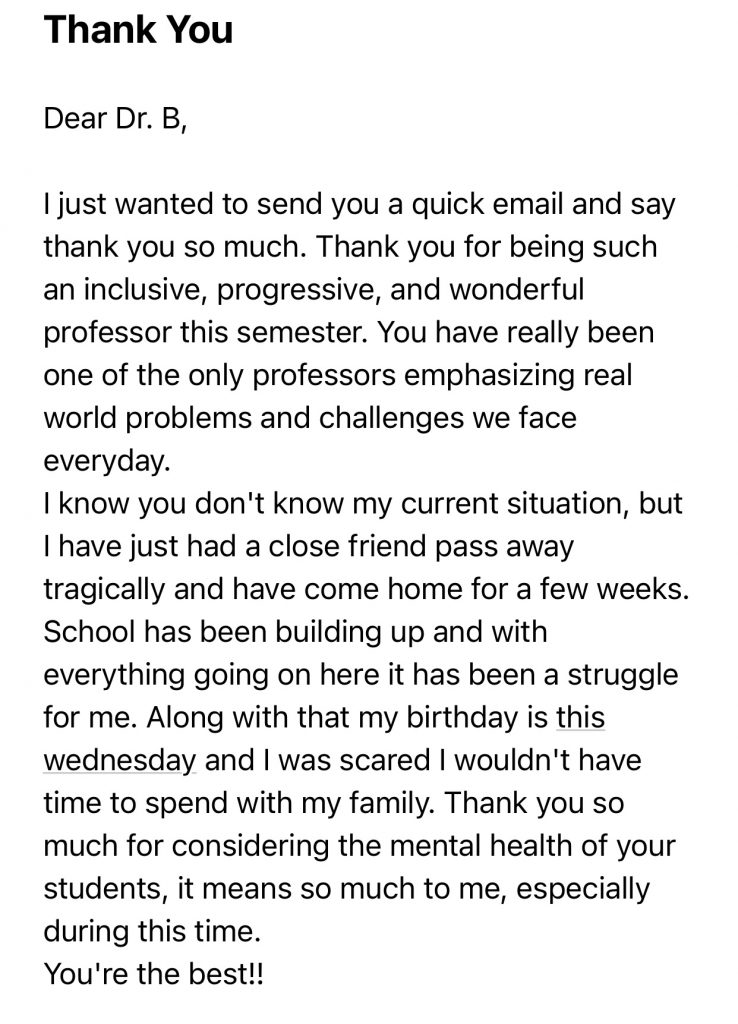This screenshot has width=738, height=1024.
Task: Click the 'Dear Dr. B,' greeting line
Action: 116,119
